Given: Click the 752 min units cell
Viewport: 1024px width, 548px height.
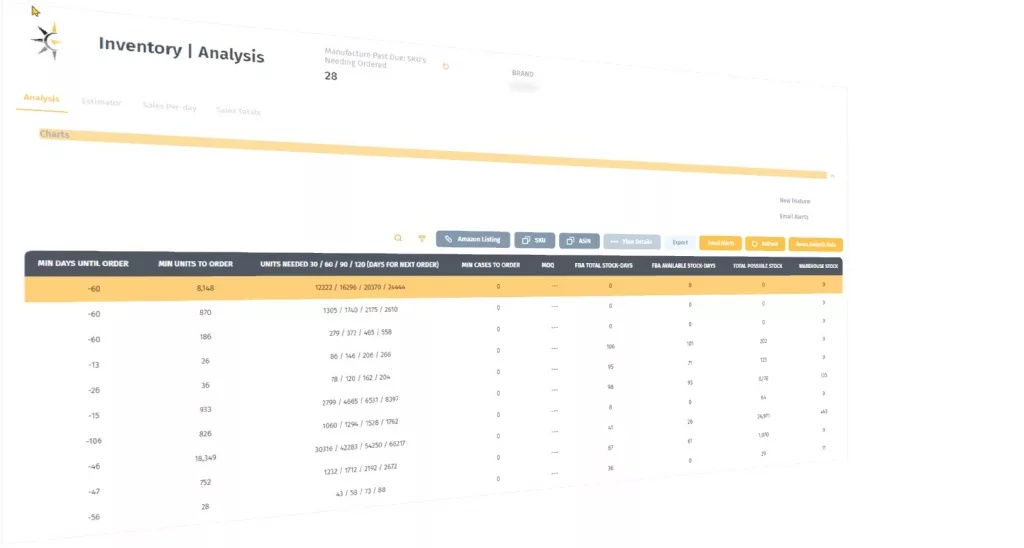Looking at the screenshot, I should [x=205, y=482].
